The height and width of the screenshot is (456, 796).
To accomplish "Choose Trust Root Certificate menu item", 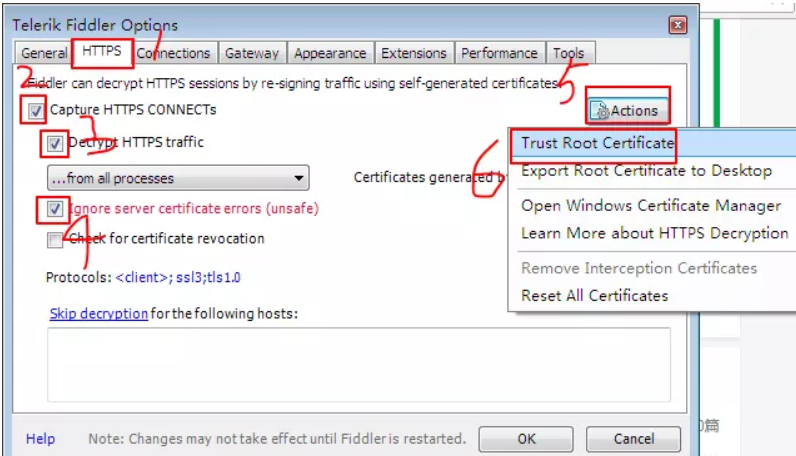I will tap(652, 143).
